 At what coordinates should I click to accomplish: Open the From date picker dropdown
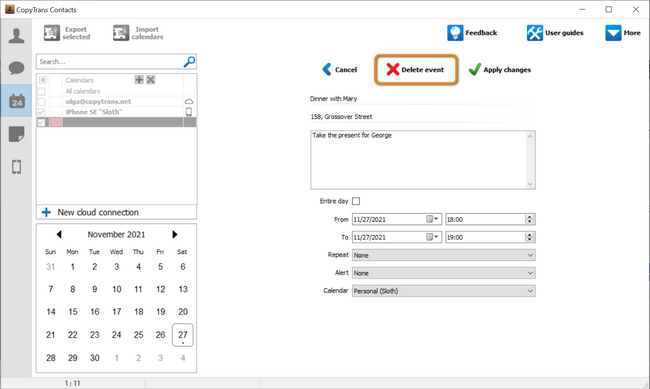click(433, 219)
